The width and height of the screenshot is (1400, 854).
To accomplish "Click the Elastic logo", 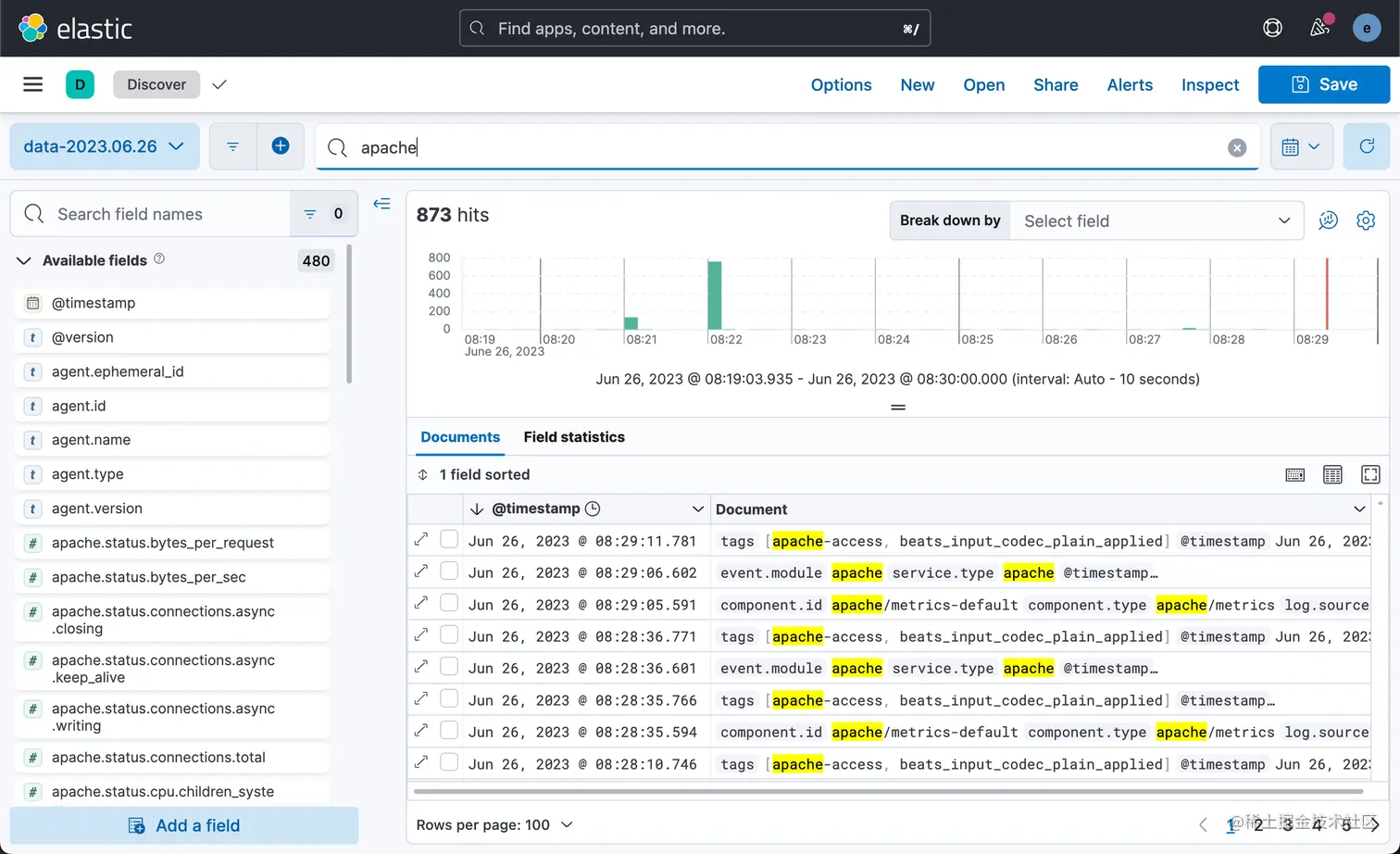I will (x=75, y=28).
